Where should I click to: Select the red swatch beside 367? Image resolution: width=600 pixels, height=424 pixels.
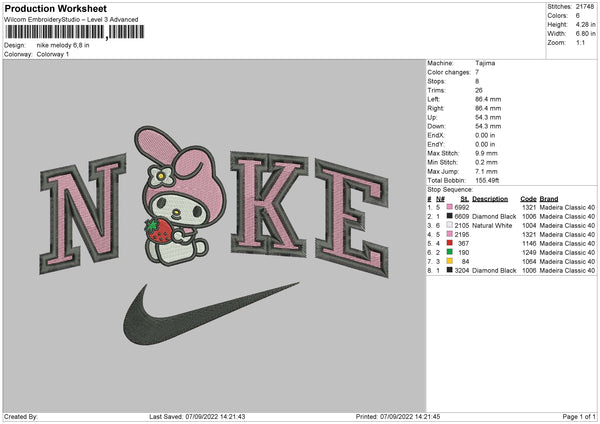point(450,243)
